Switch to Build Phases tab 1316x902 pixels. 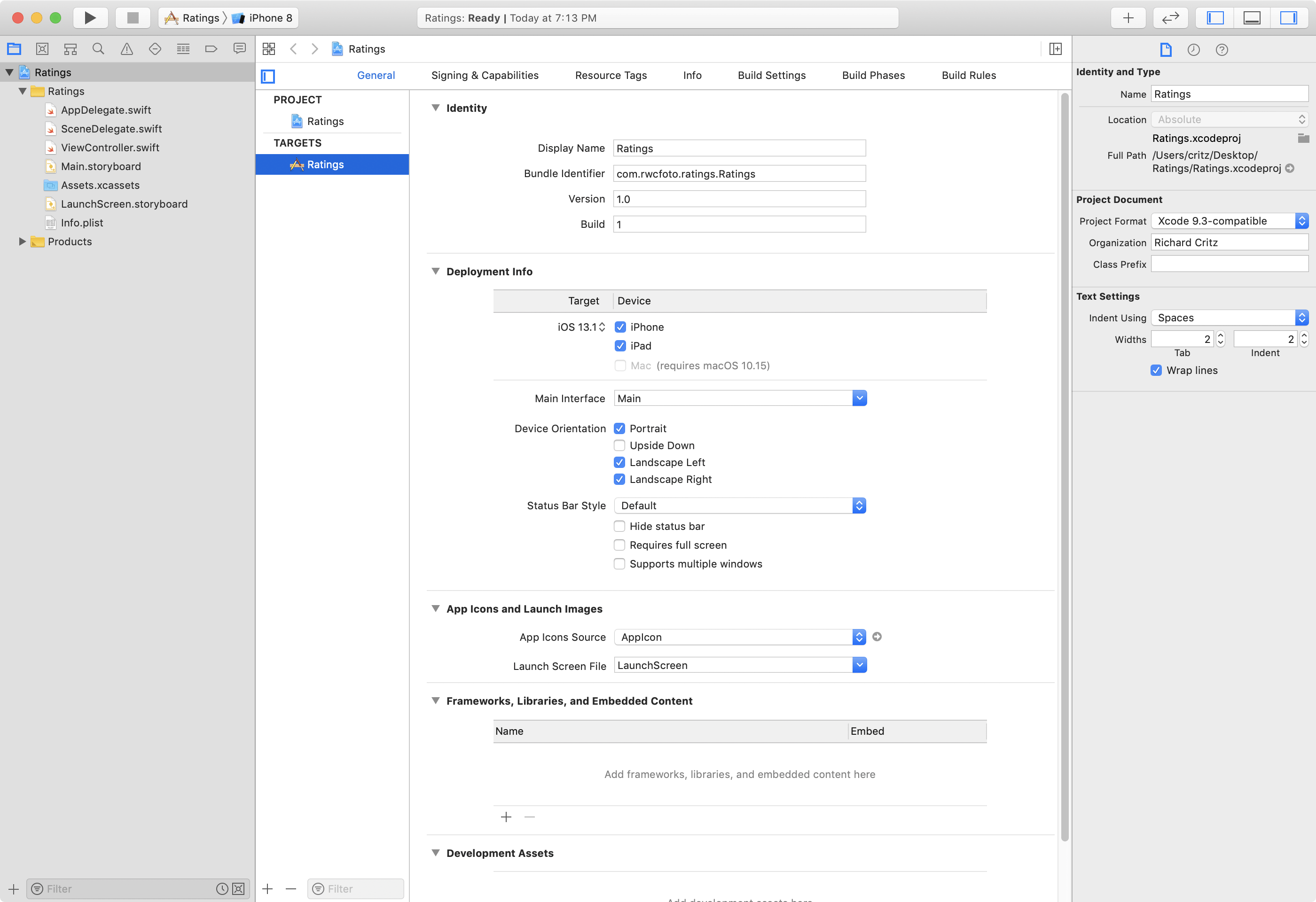(x=873, y=75)
